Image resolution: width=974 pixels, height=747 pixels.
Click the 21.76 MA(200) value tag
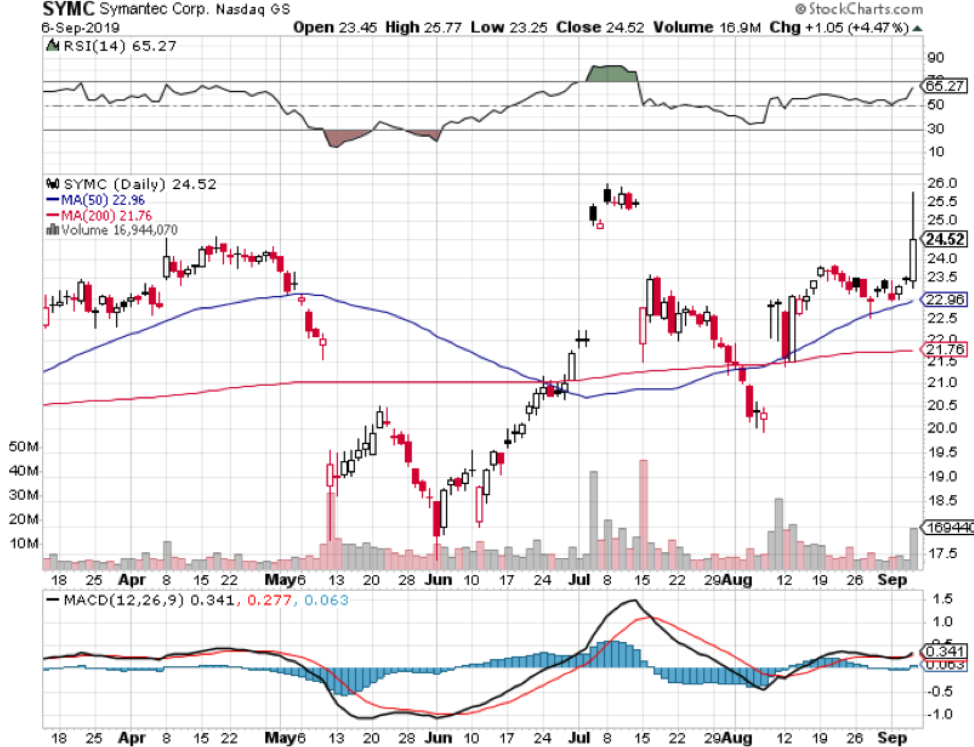point(944,349)
